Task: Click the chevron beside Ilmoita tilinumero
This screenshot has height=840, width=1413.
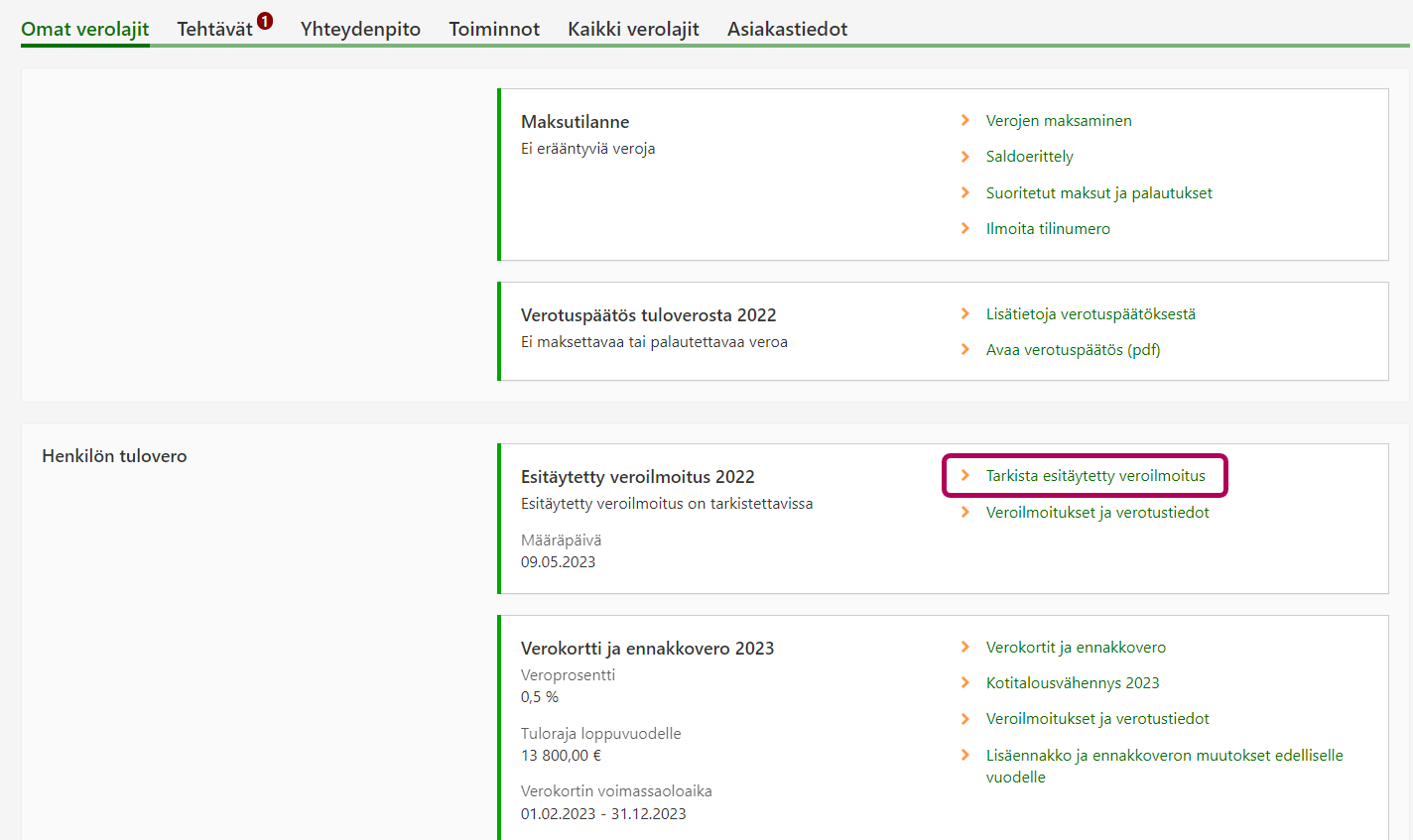Action: tap(964, 229)
